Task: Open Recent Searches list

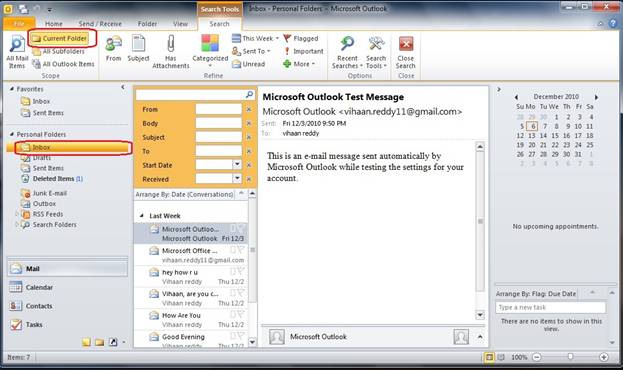Action: (x=347, y=52)
